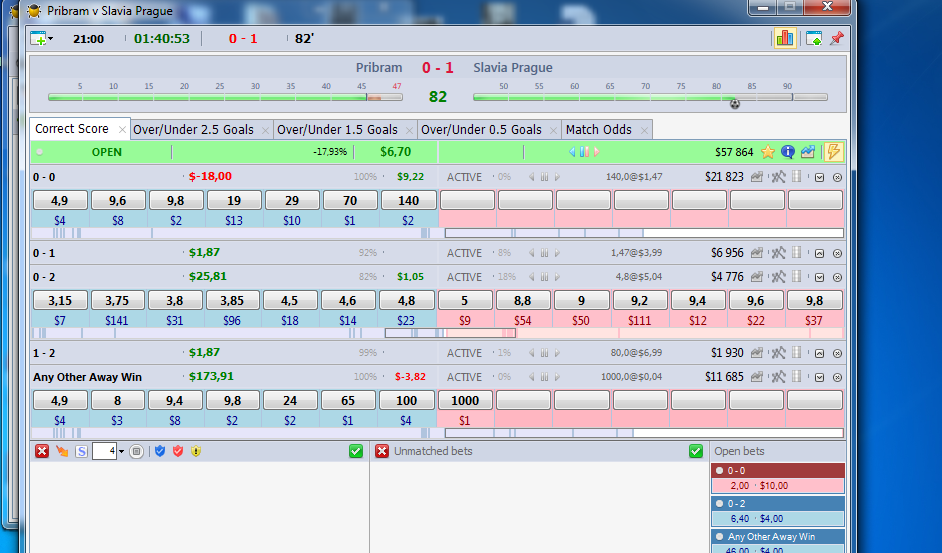This screenshot has height=553, width=942.
Task: Click red X beside Unmatched bets
Action: click(x=382, y=451)
